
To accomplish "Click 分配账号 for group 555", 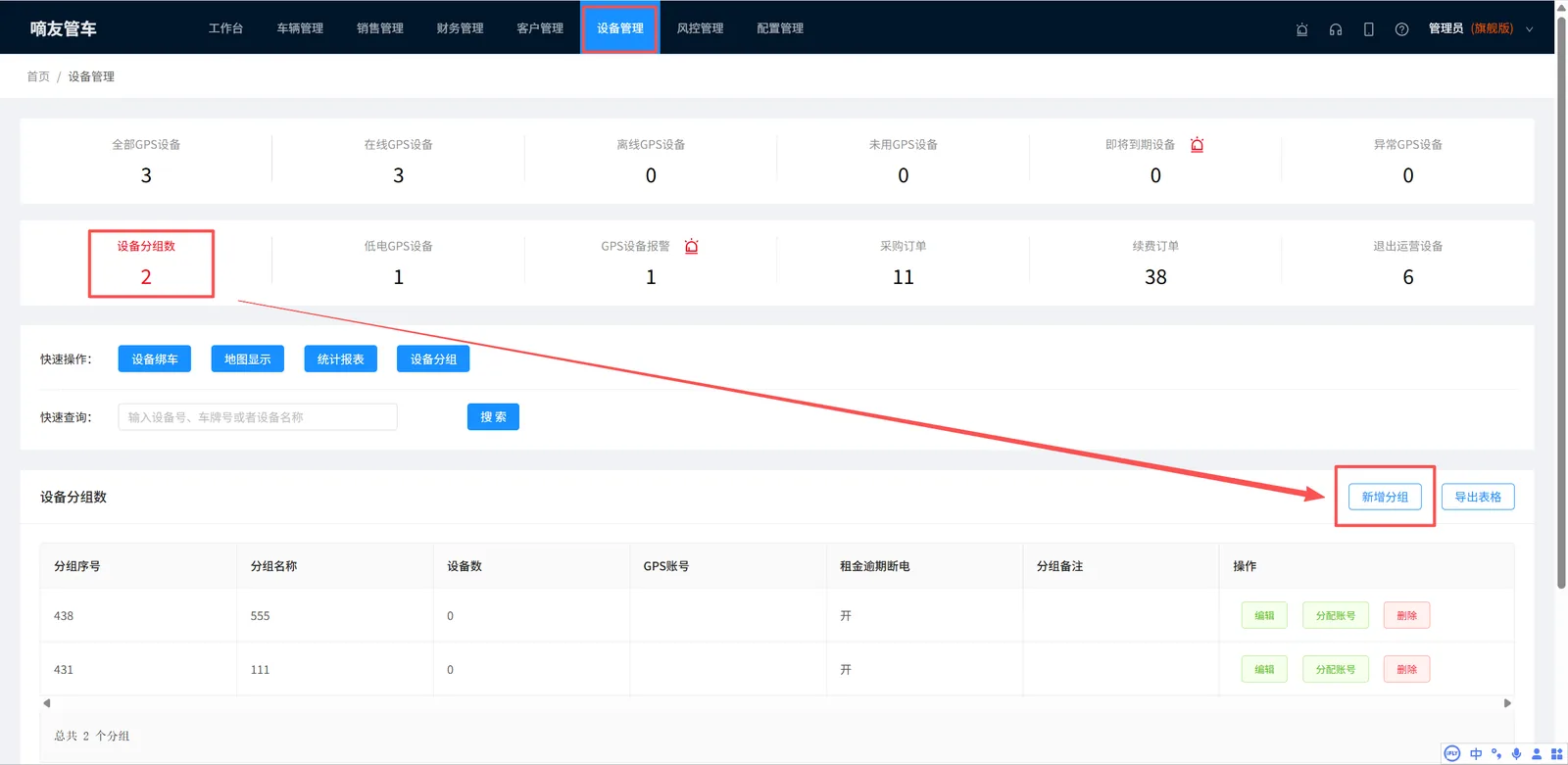I will click(x=1336, y=615).
